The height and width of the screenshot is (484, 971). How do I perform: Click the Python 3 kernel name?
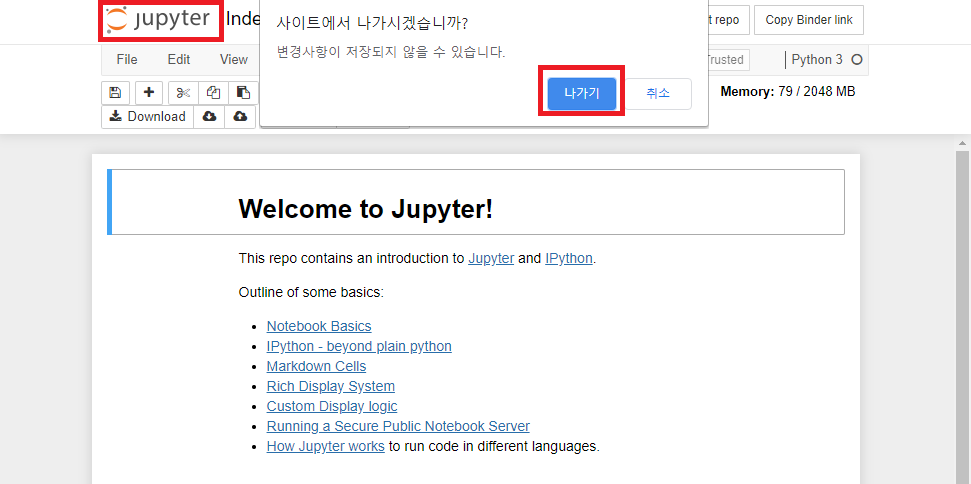click(817, 60)
